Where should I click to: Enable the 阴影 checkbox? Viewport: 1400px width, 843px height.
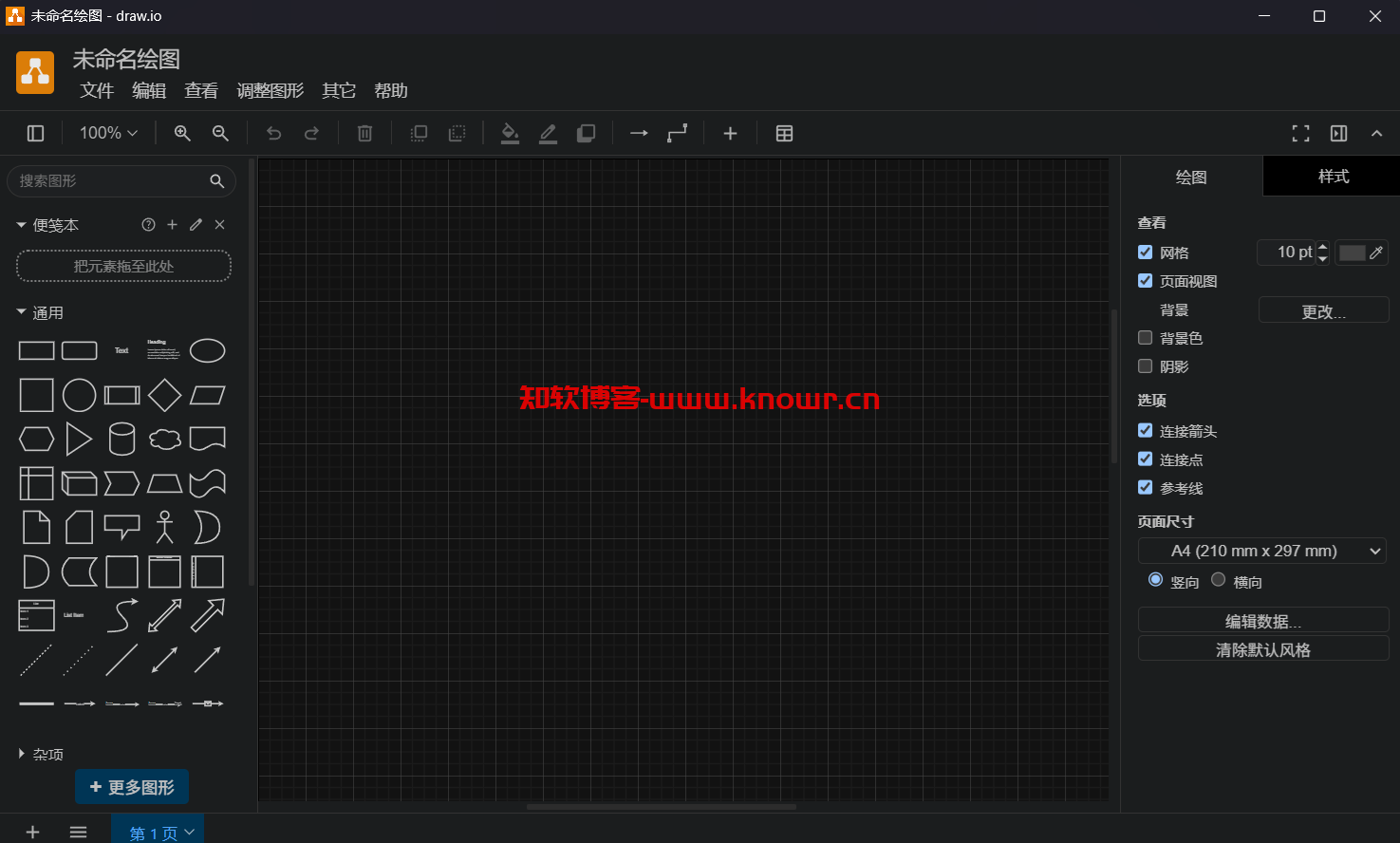[1145, 366]
